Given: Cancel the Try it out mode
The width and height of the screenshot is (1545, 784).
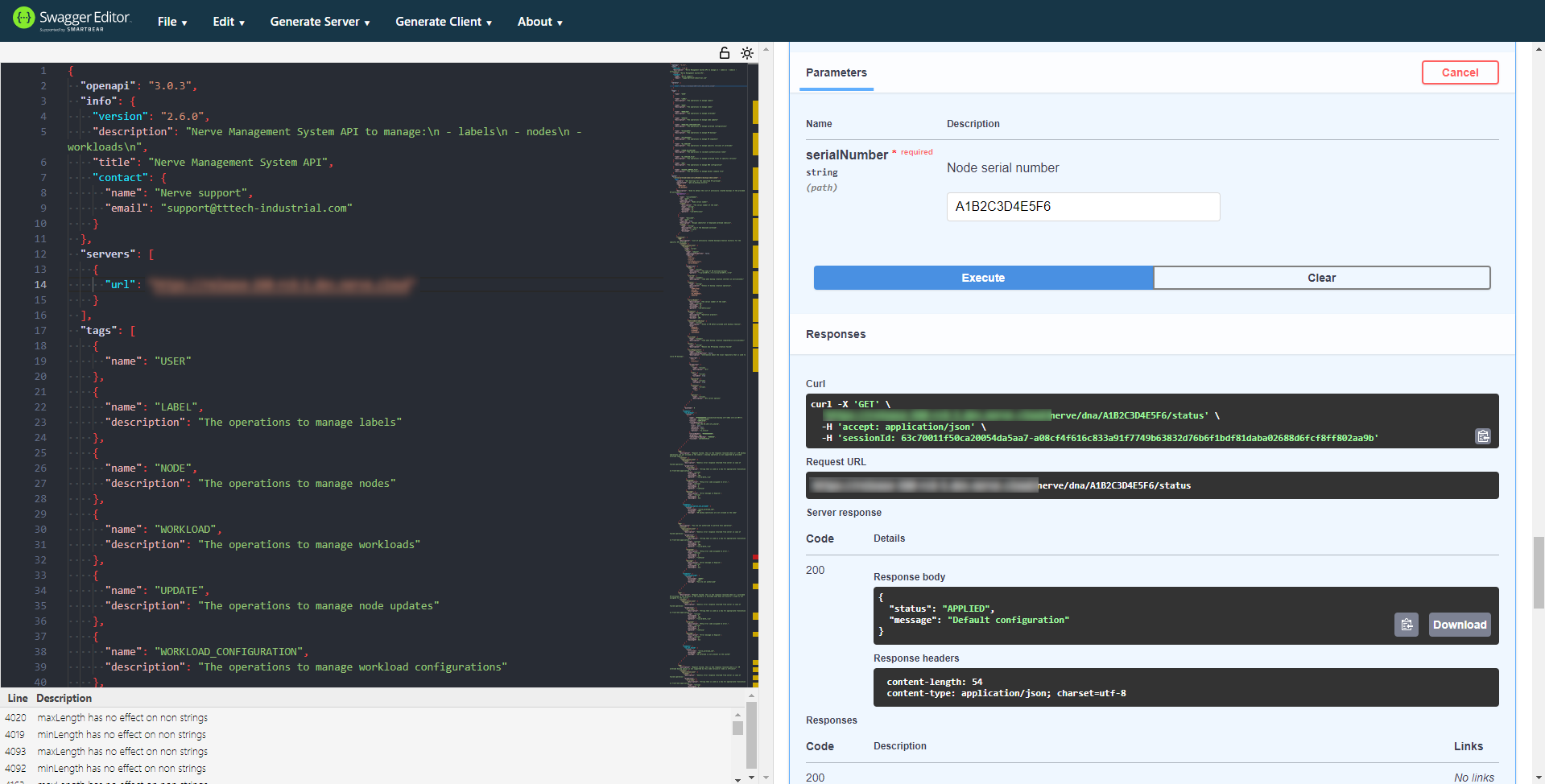Looking at the screenshot, I should (1459, 72).
